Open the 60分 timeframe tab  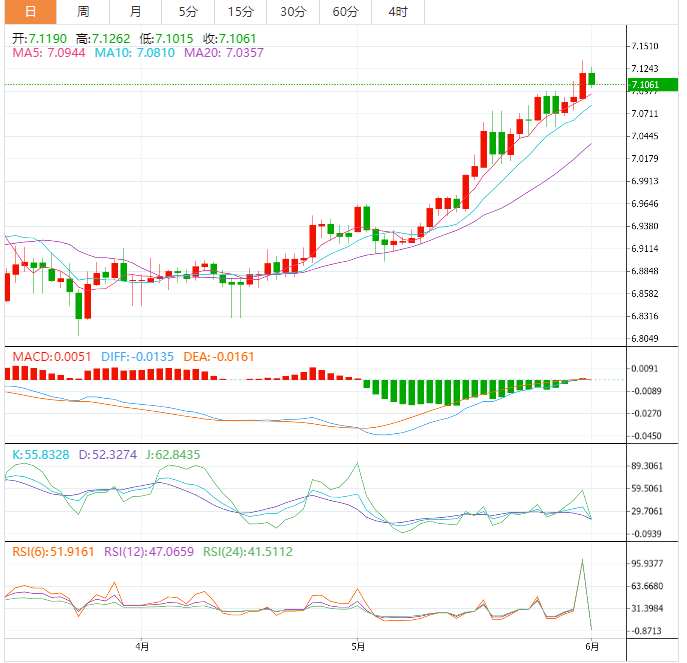click(x=345, y=12)
